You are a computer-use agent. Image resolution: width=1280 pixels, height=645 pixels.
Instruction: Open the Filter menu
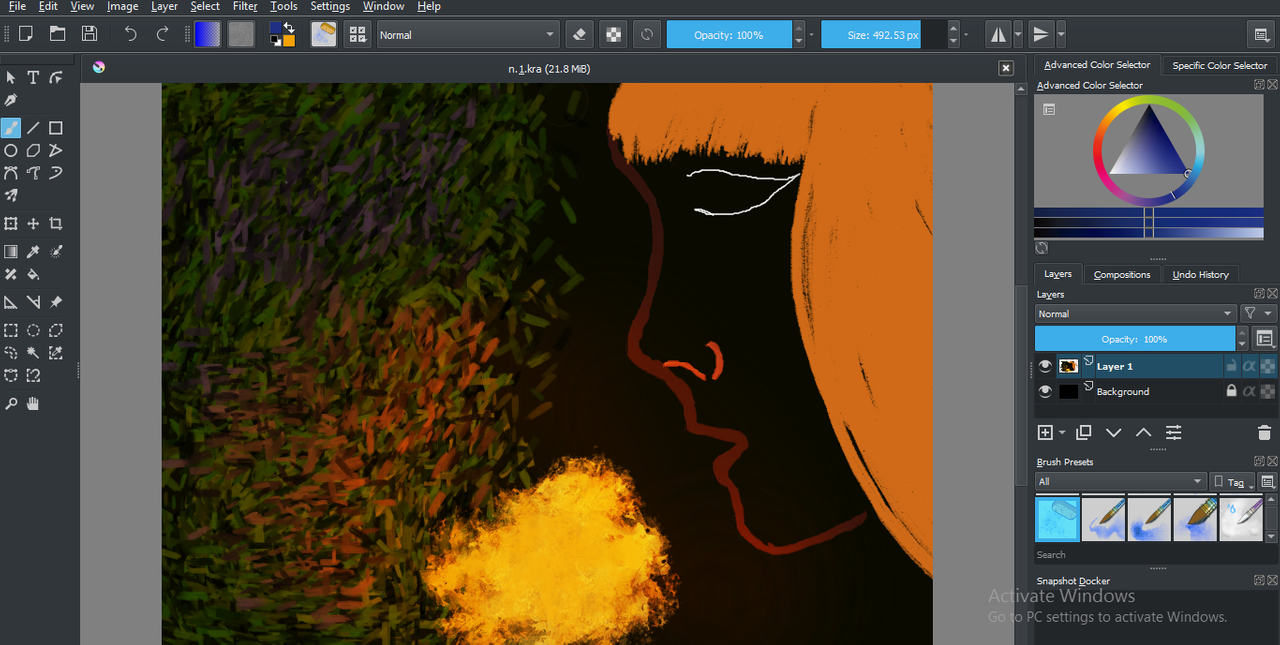coord(245,7)
